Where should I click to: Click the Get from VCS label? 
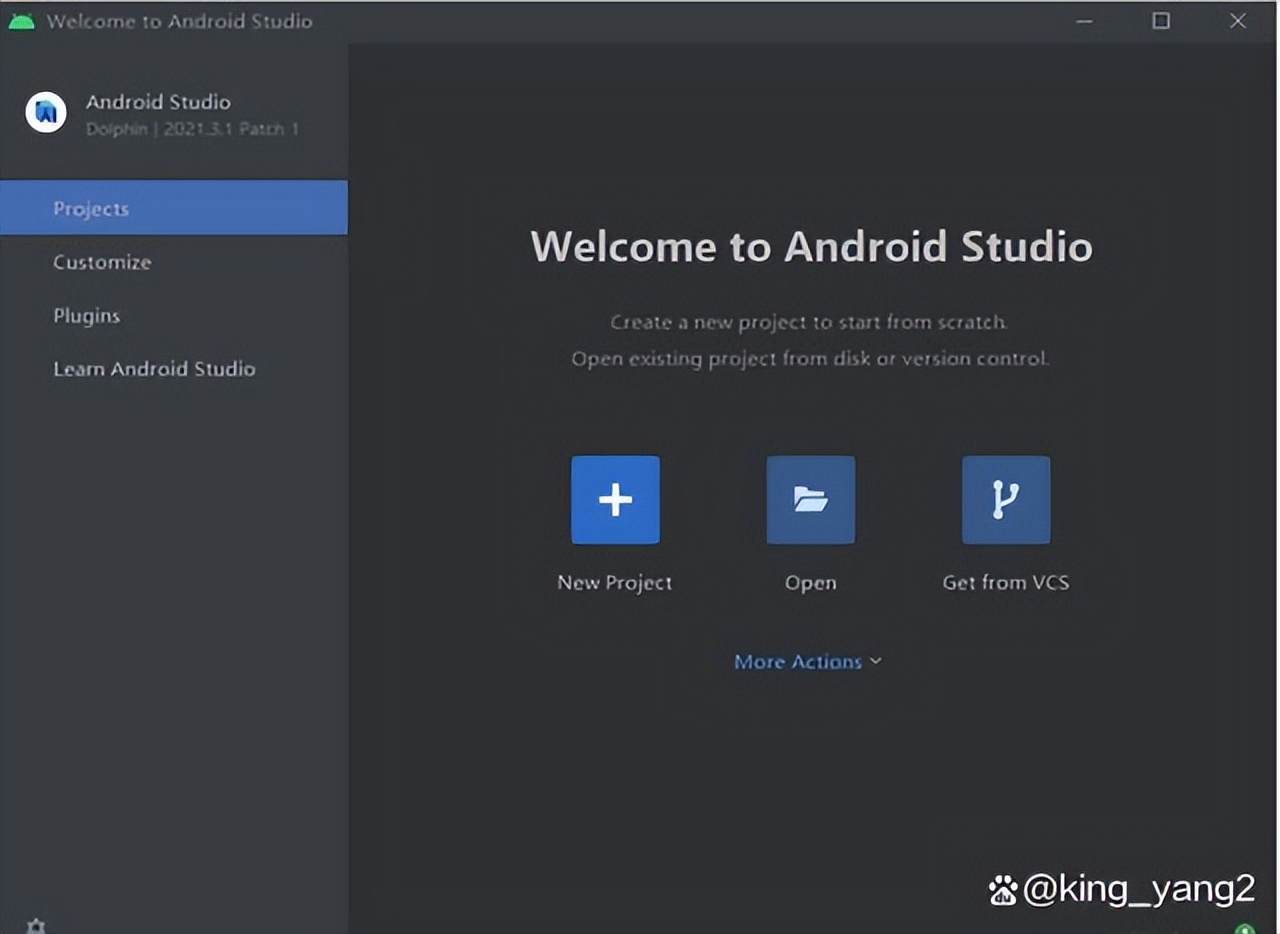click(x=1005, y=582)
